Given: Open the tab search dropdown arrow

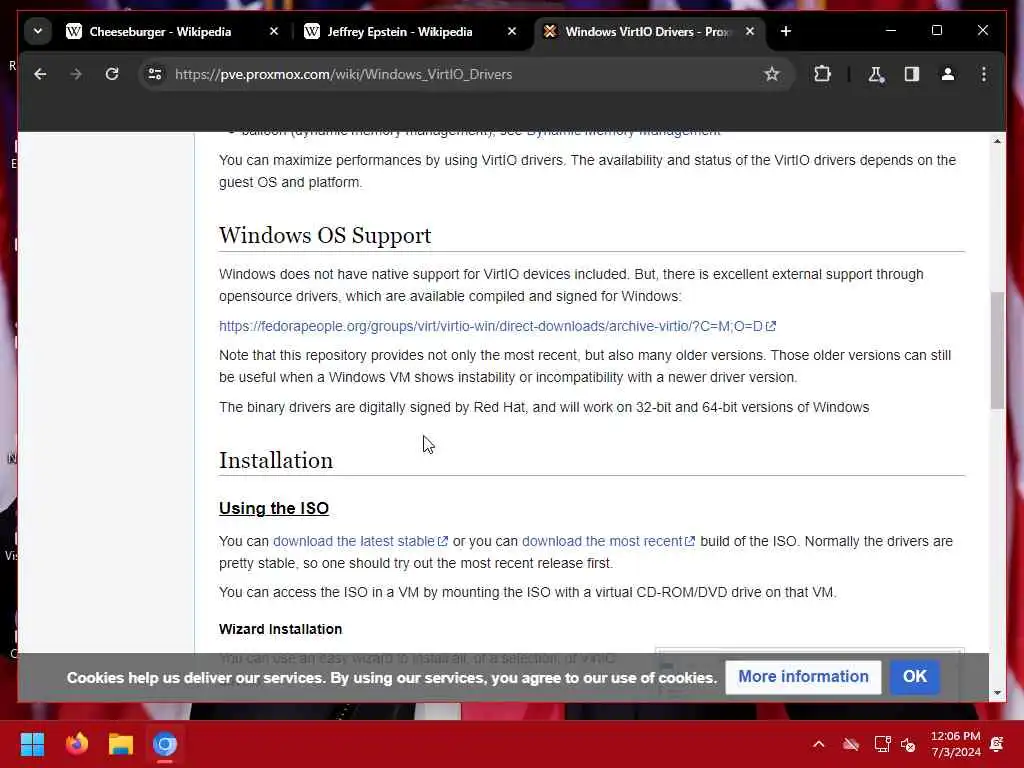Looking at the screenshot, I should [x=38, y=31].
